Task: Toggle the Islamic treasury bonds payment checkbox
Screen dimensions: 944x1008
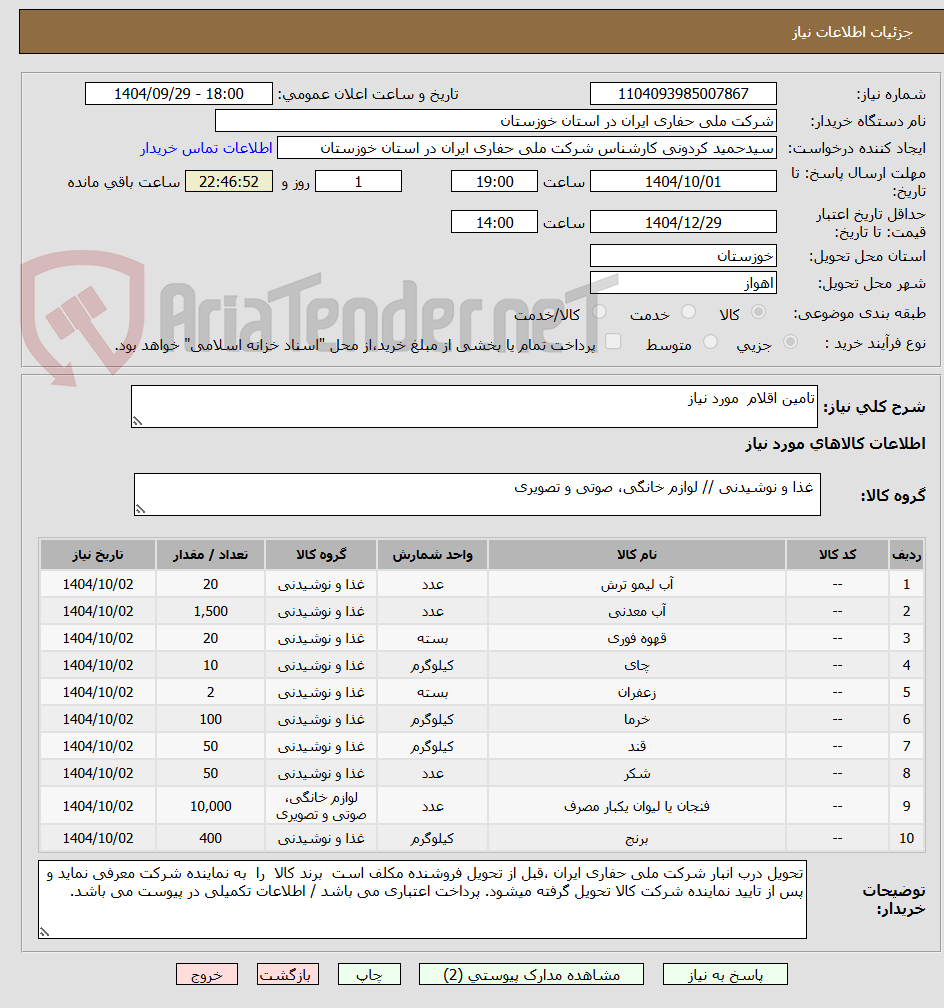Action: pyautogui.click(x=613, y=341)
